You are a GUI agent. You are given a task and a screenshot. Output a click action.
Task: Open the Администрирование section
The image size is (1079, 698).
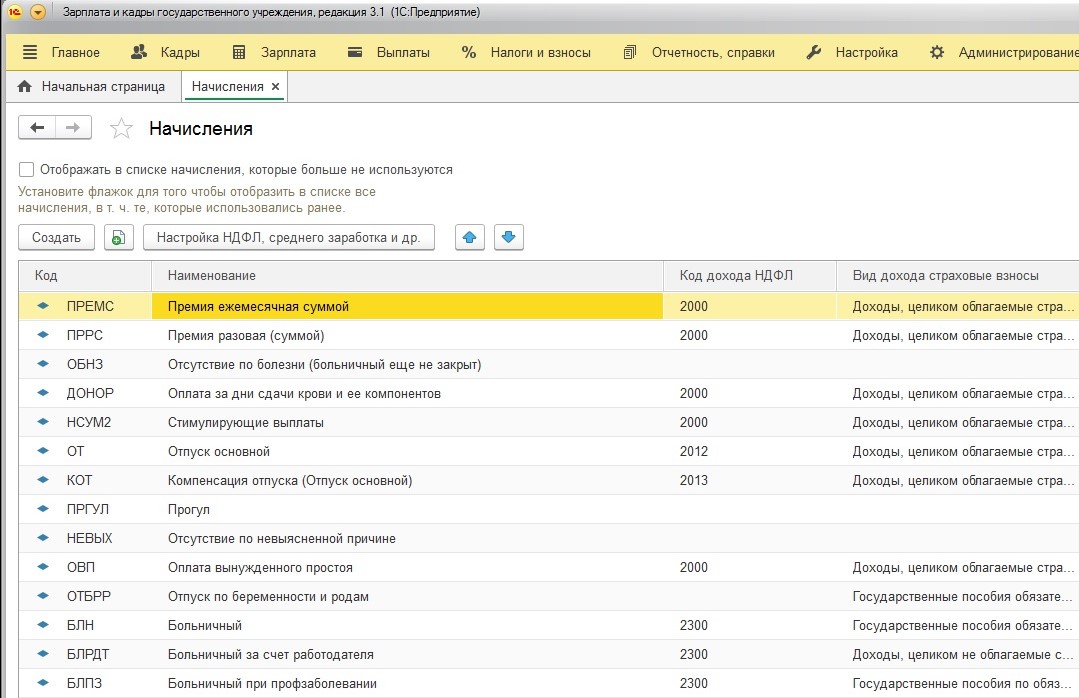pos(1018,52)
